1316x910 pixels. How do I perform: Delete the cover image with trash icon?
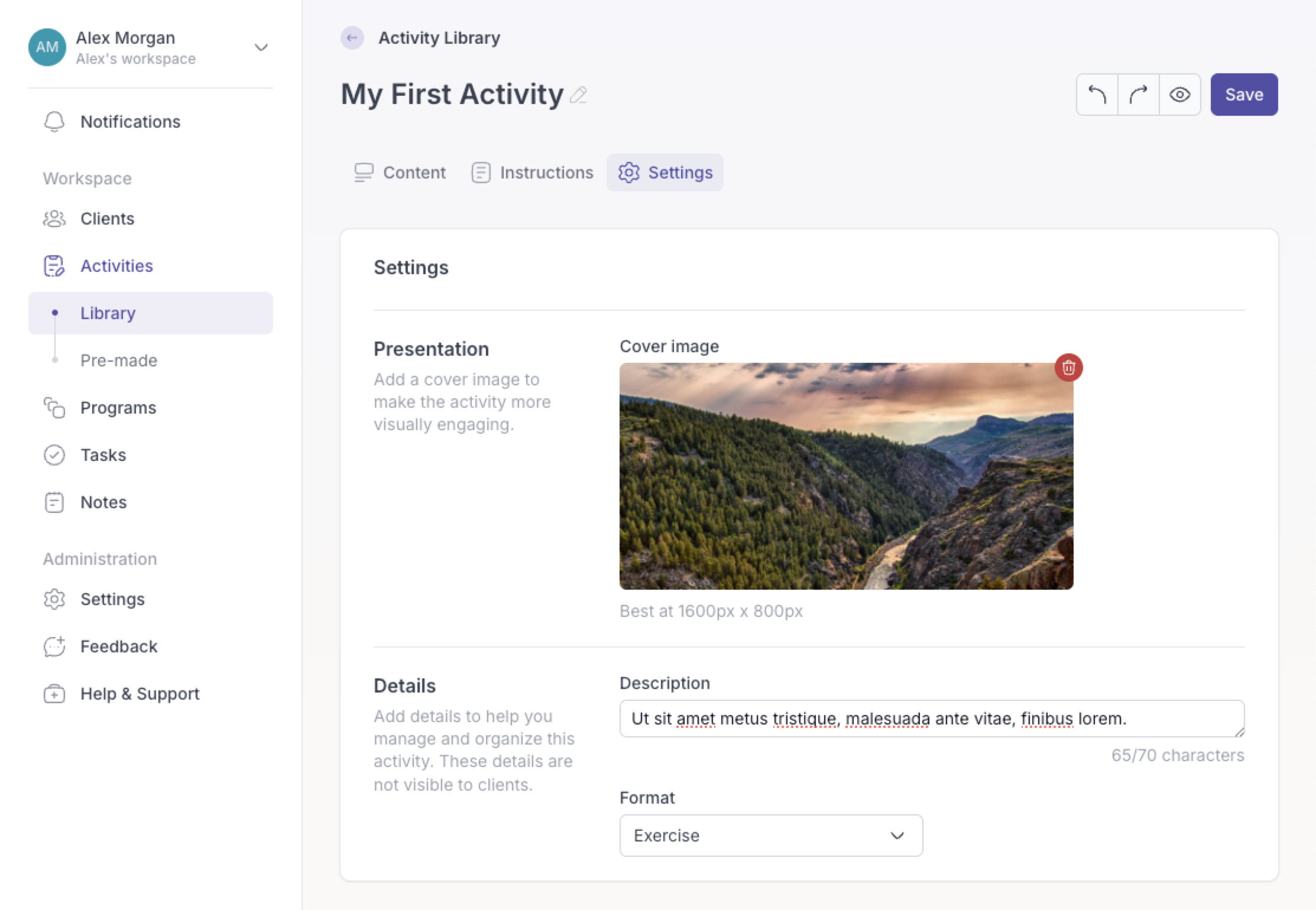[1068, 368]
